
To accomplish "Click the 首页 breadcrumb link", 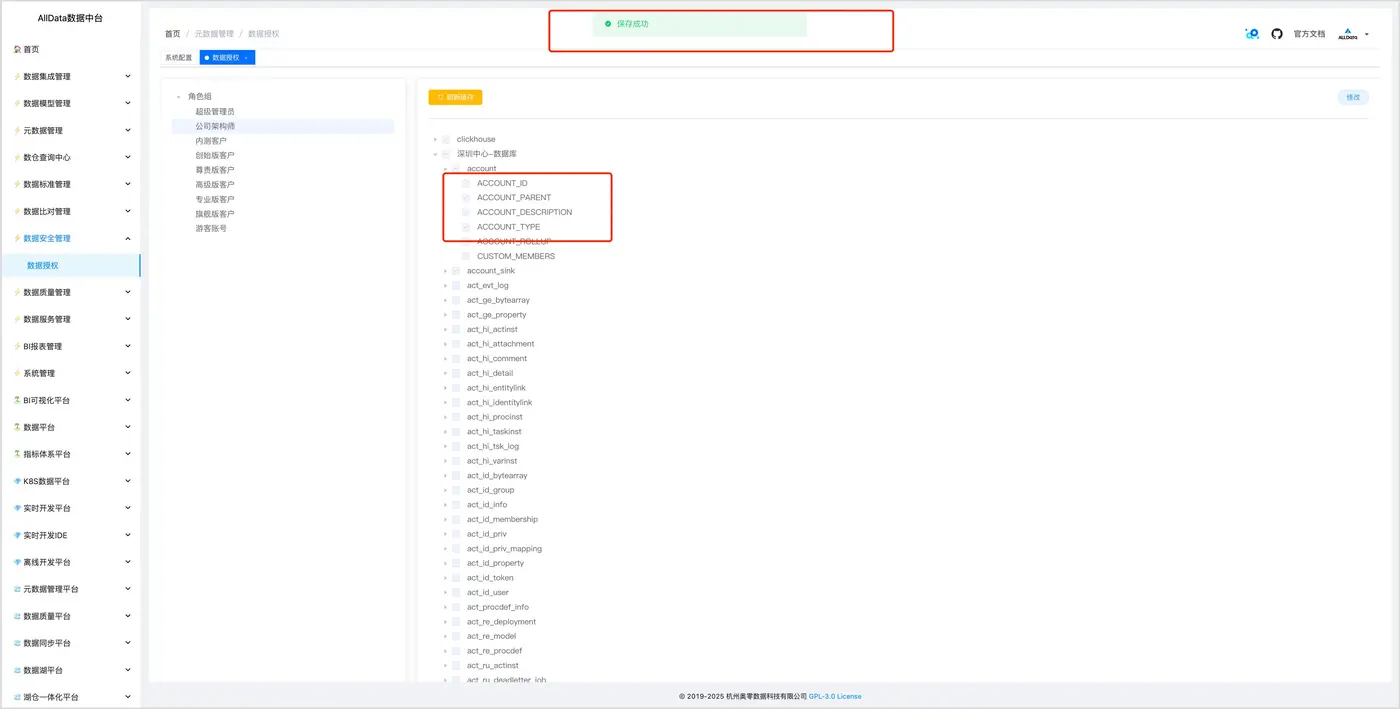I will coord(173,34).
